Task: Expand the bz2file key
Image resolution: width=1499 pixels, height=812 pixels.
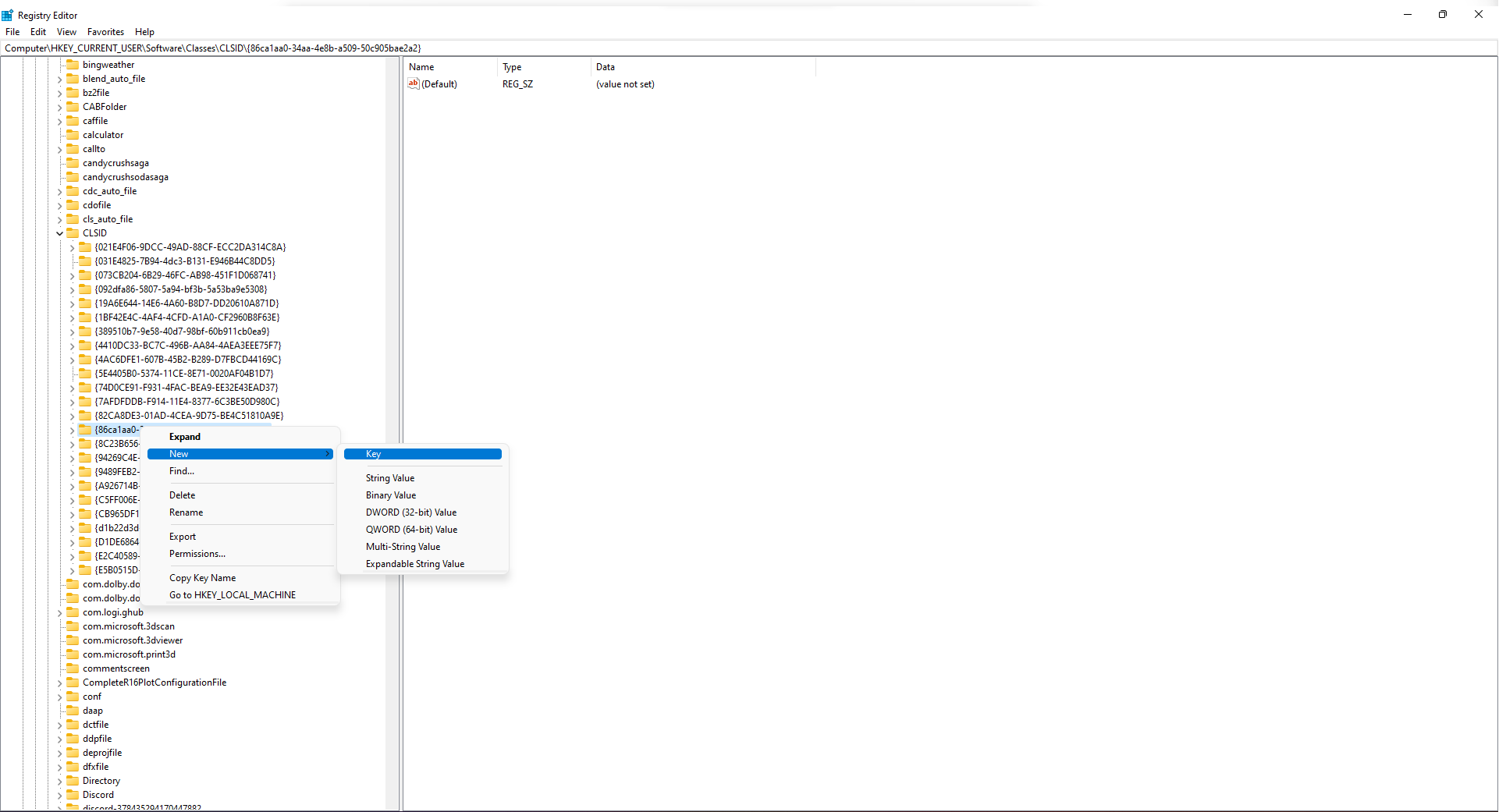Action: (59, 93)
